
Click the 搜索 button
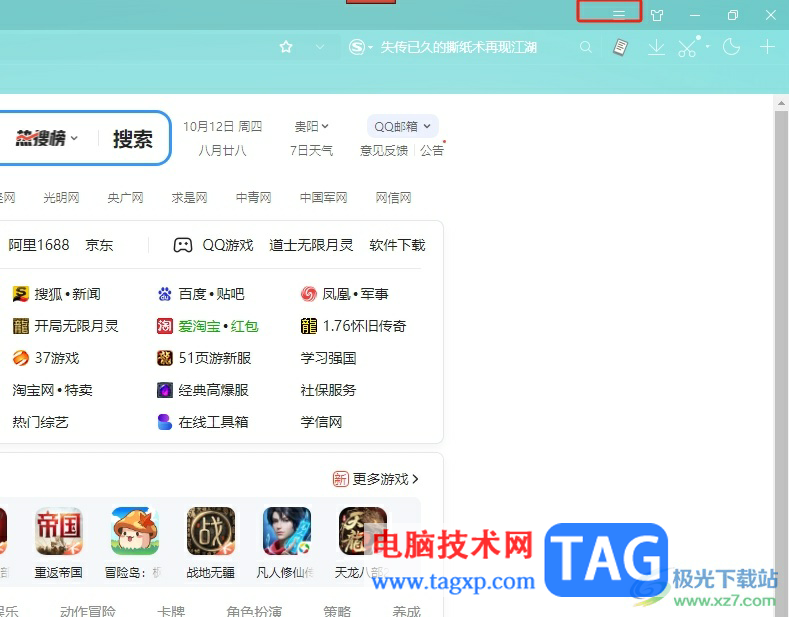click(132, 139)
